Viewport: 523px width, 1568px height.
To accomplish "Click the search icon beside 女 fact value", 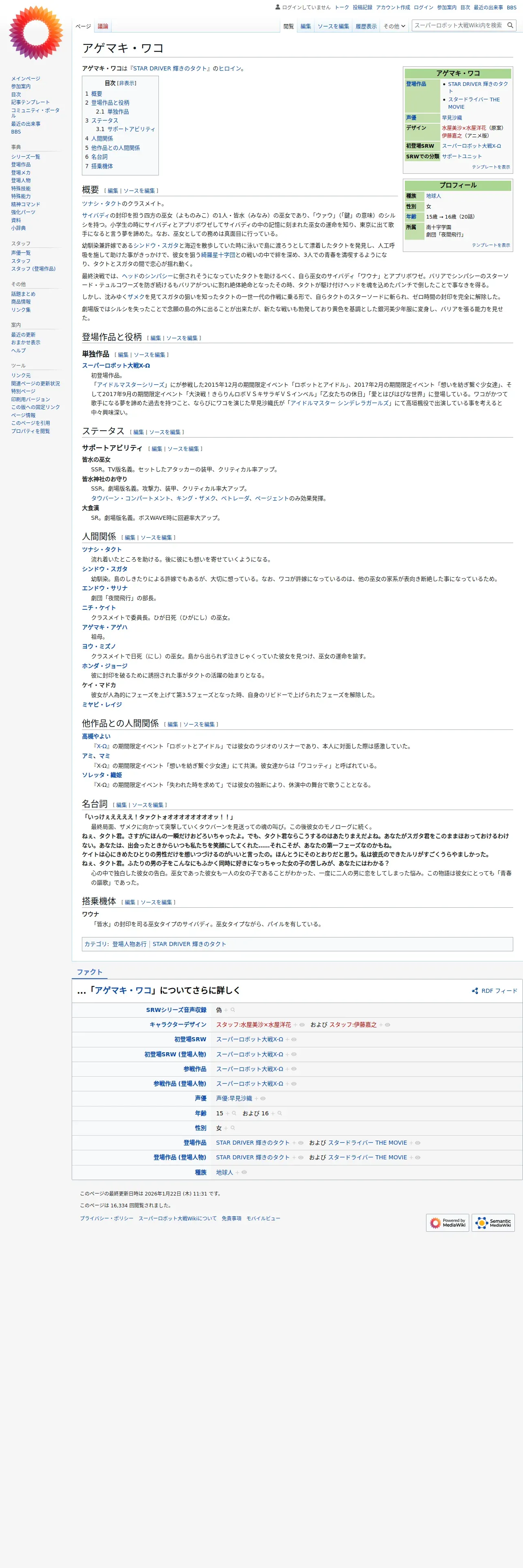I will pos(233,1128).
